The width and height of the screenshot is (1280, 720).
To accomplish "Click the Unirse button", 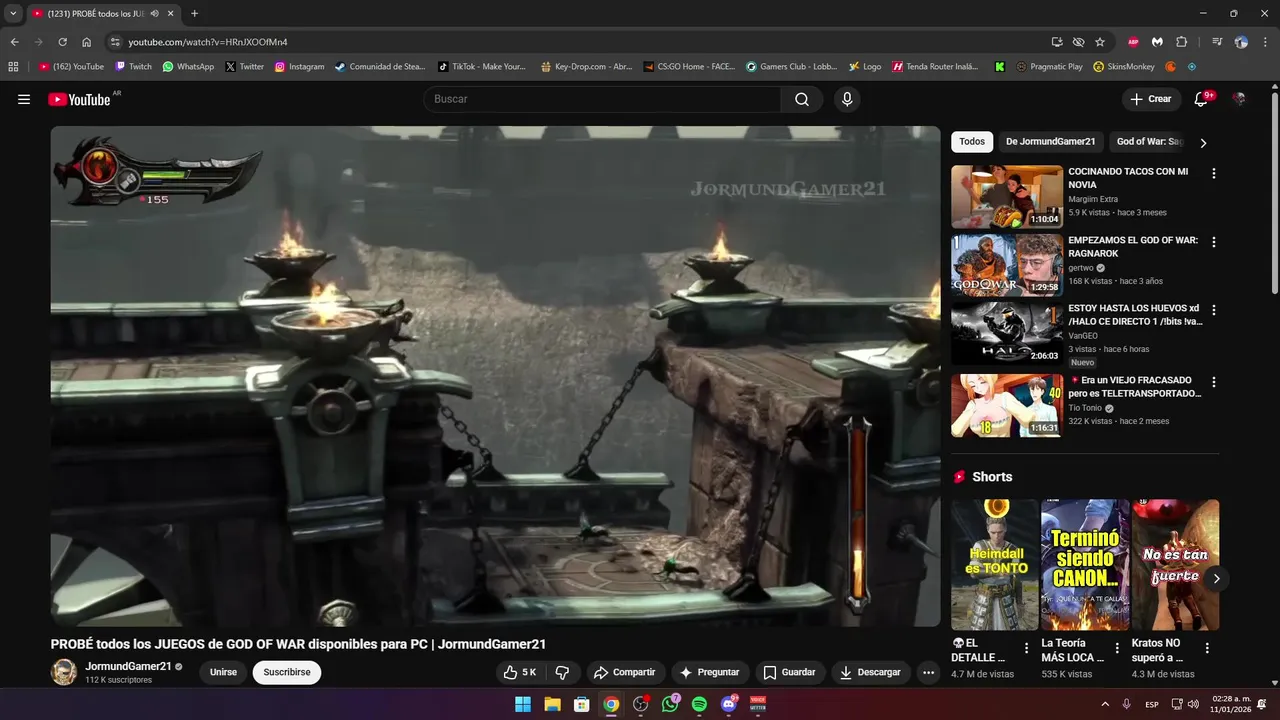I will pos(223,672).
